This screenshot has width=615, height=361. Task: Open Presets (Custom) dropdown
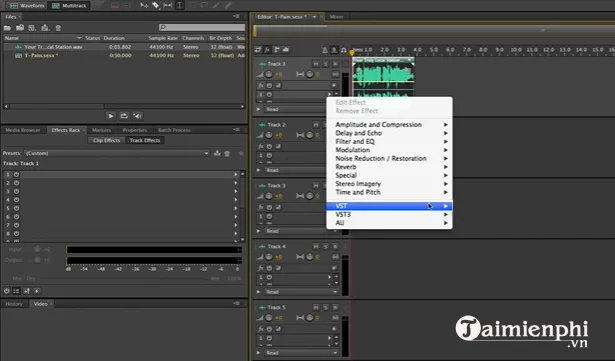click(117, 153)
